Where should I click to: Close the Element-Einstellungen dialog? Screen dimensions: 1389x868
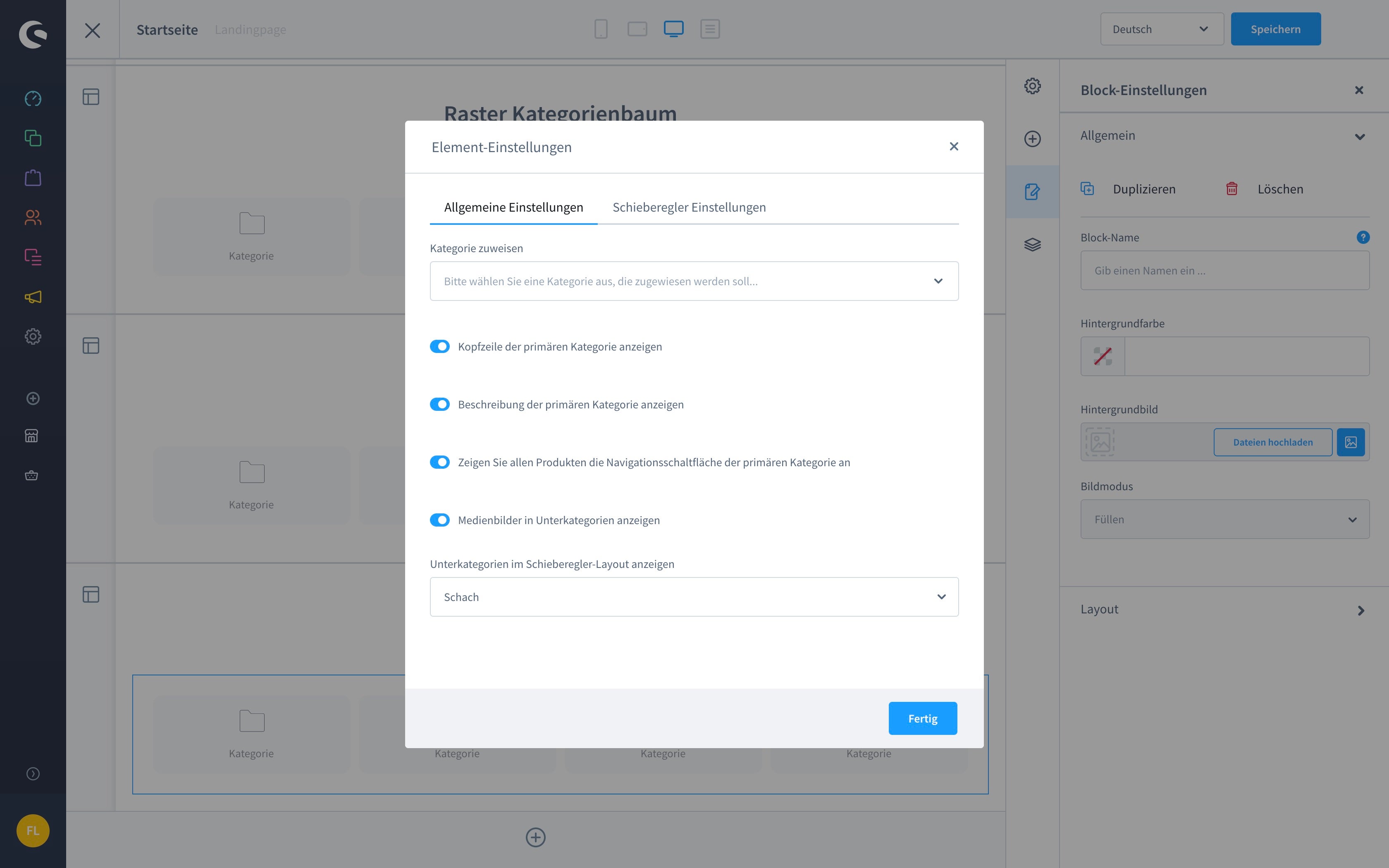click(954, 147)
